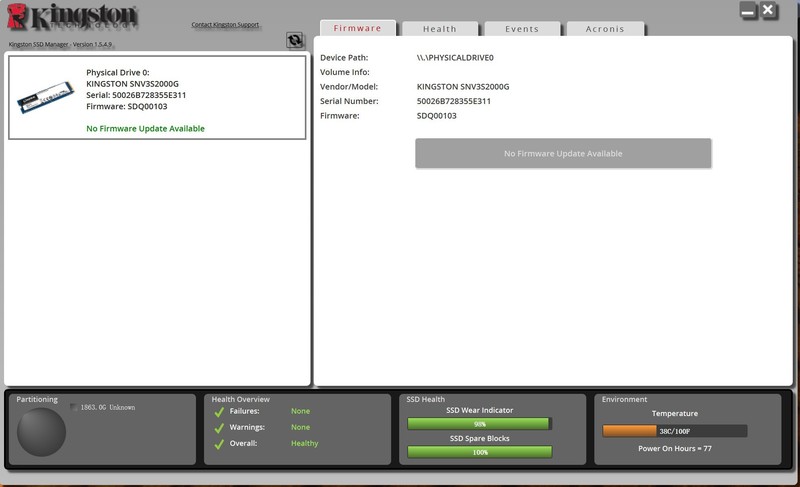Click the Environment panel title
The width and height of the screenshot is (800, 487).
624,399
